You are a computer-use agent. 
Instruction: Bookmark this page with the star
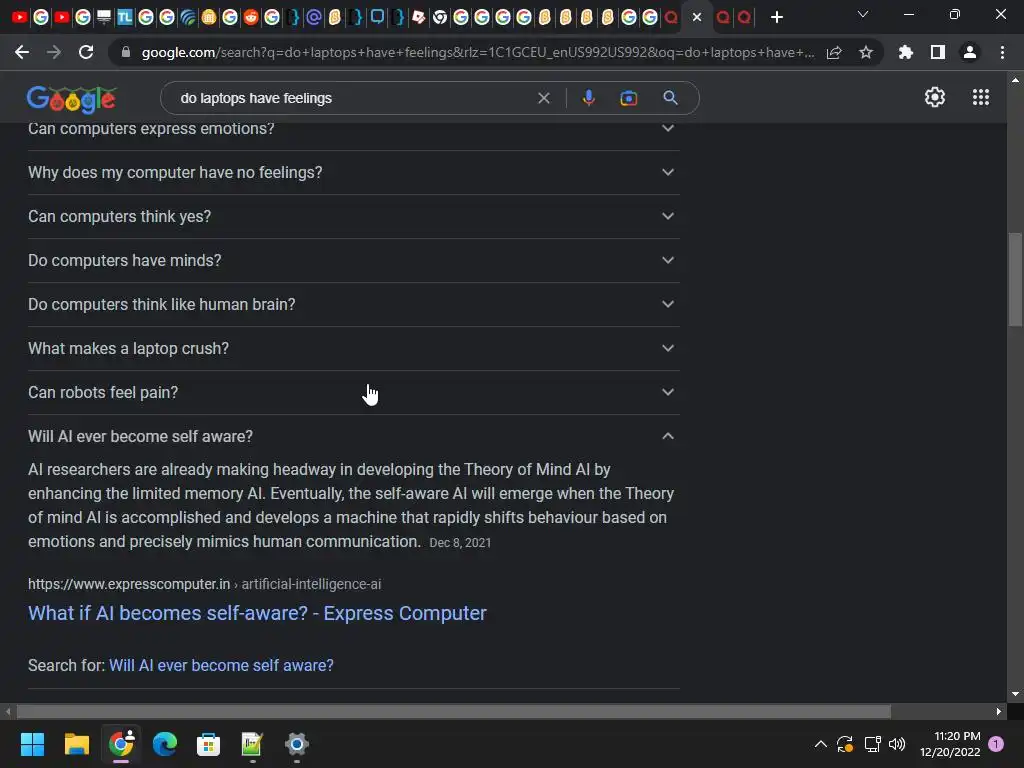(x=866, y=52)
